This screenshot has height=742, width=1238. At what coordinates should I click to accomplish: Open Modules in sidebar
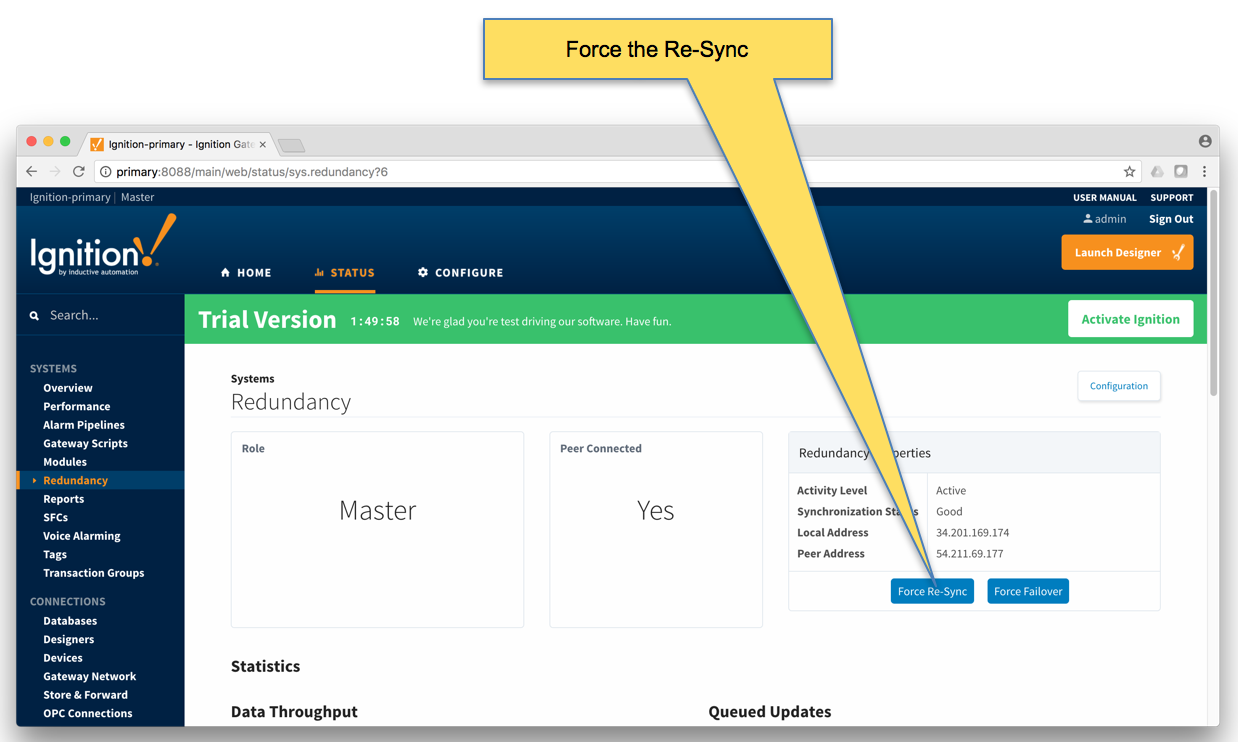coord(65,462)
